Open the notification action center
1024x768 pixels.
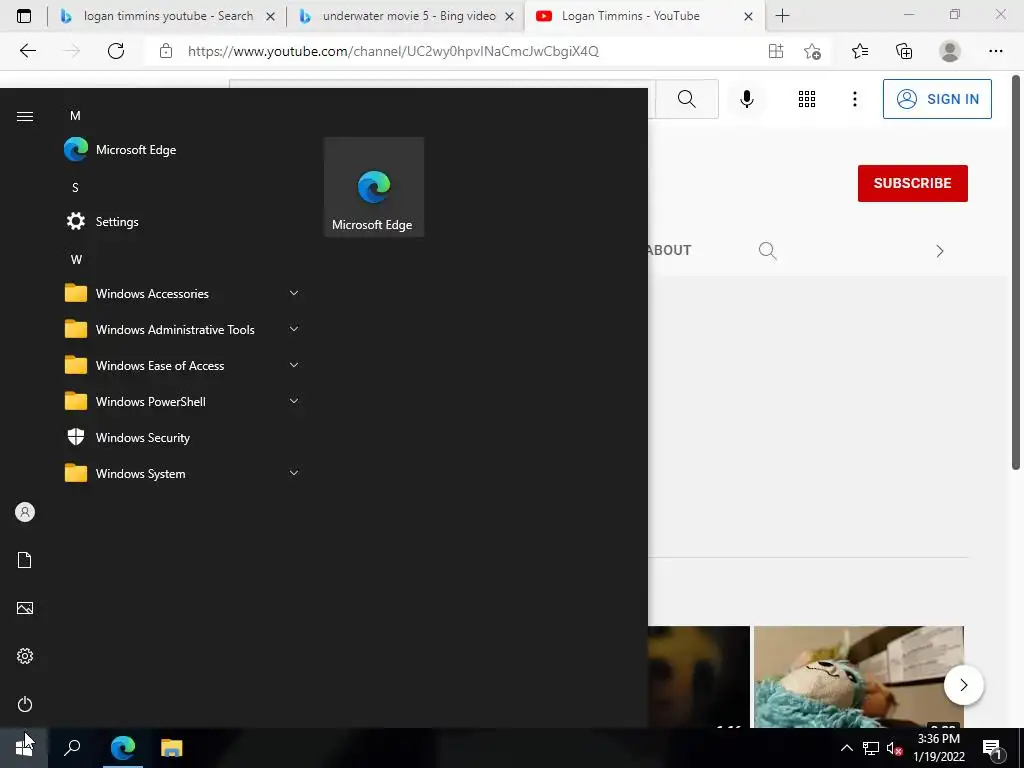992,749
